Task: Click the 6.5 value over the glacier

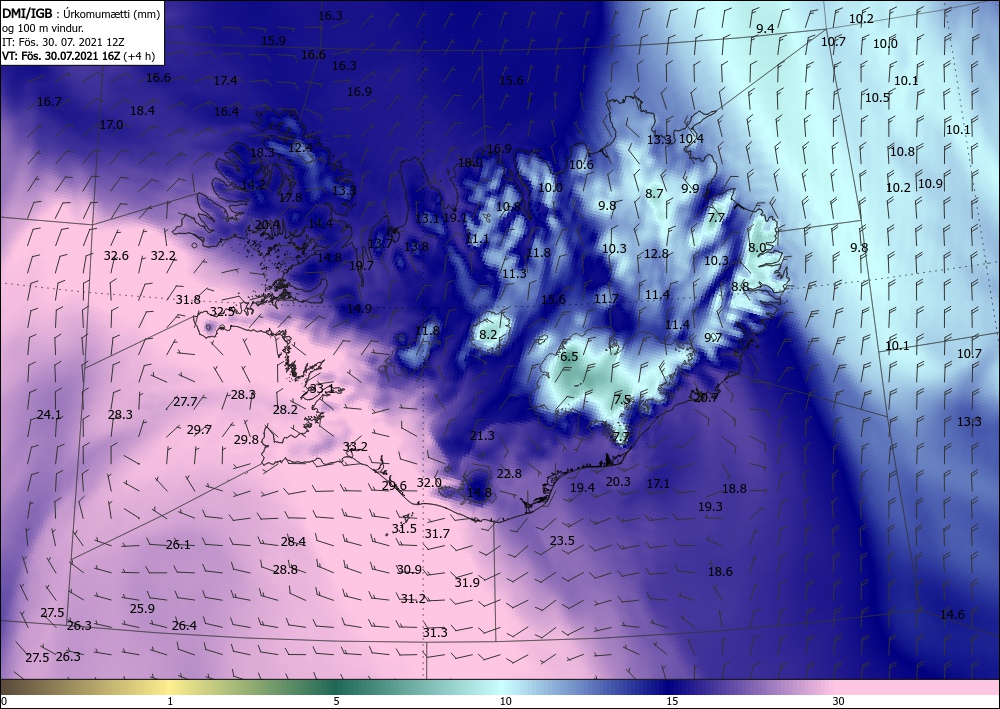Action: pyautogui.click(x=569, y=356)
